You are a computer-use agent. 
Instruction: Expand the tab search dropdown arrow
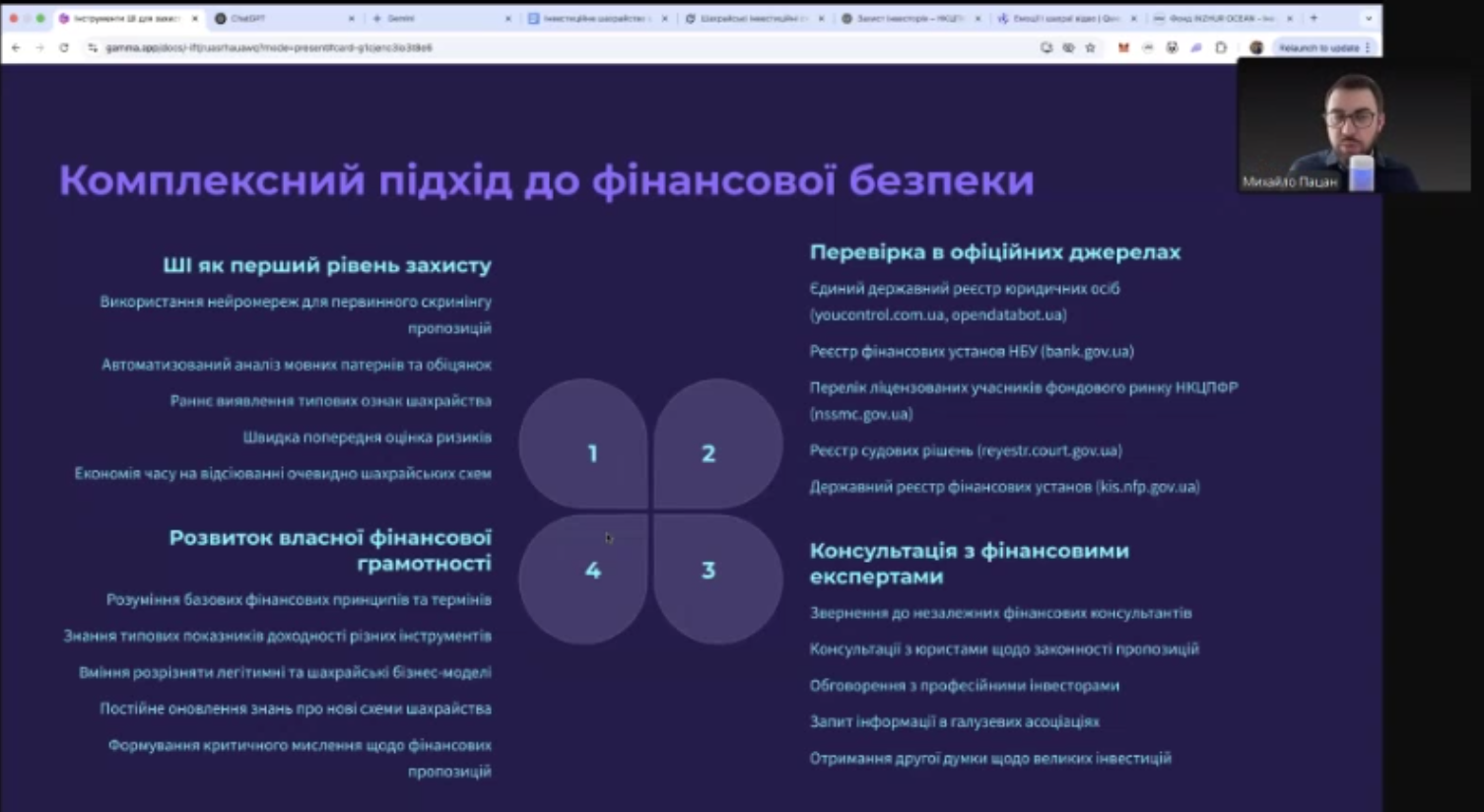[x=1369, y=18]
